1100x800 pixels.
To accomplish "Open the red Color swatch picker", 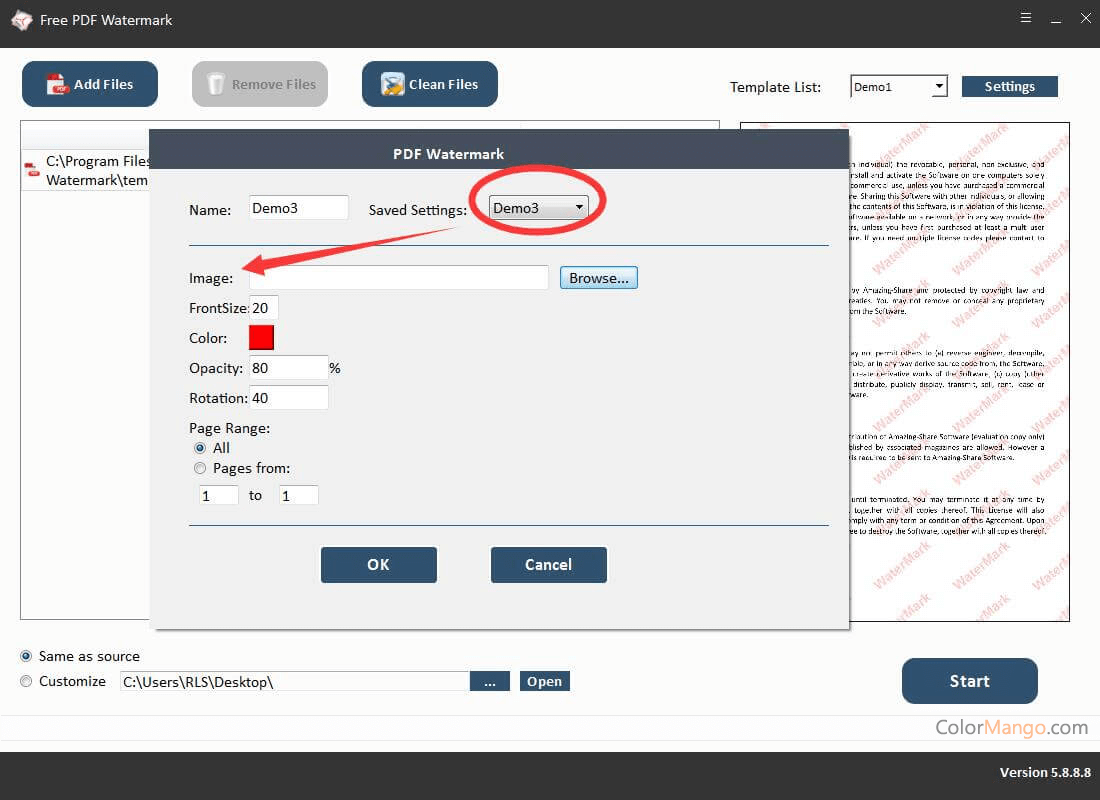I will [261, 338].
